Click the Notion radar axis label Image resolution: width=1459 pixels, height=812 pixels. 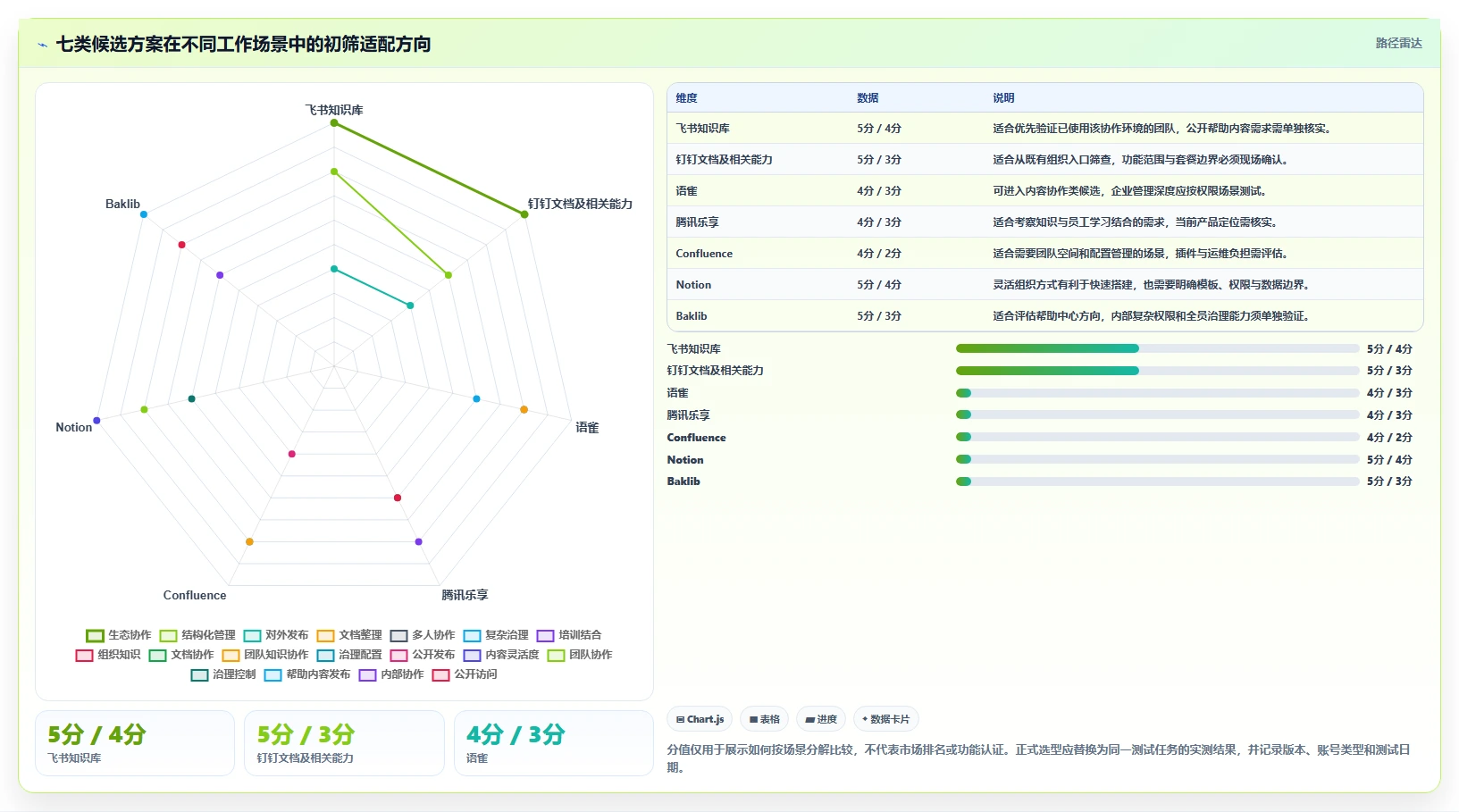tap(74, 428)
